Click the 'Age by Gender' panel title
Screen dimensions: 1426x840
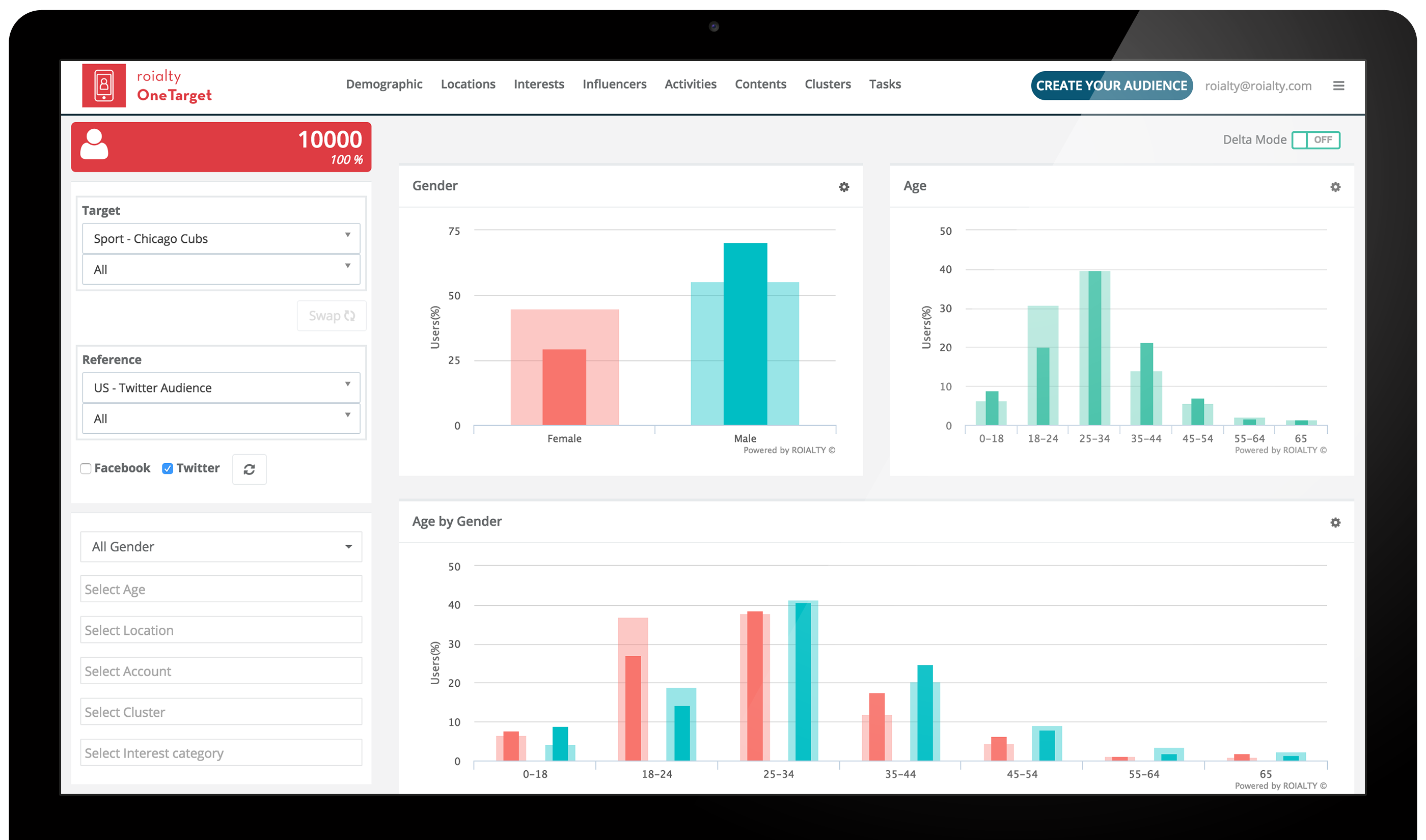point(456,521)
